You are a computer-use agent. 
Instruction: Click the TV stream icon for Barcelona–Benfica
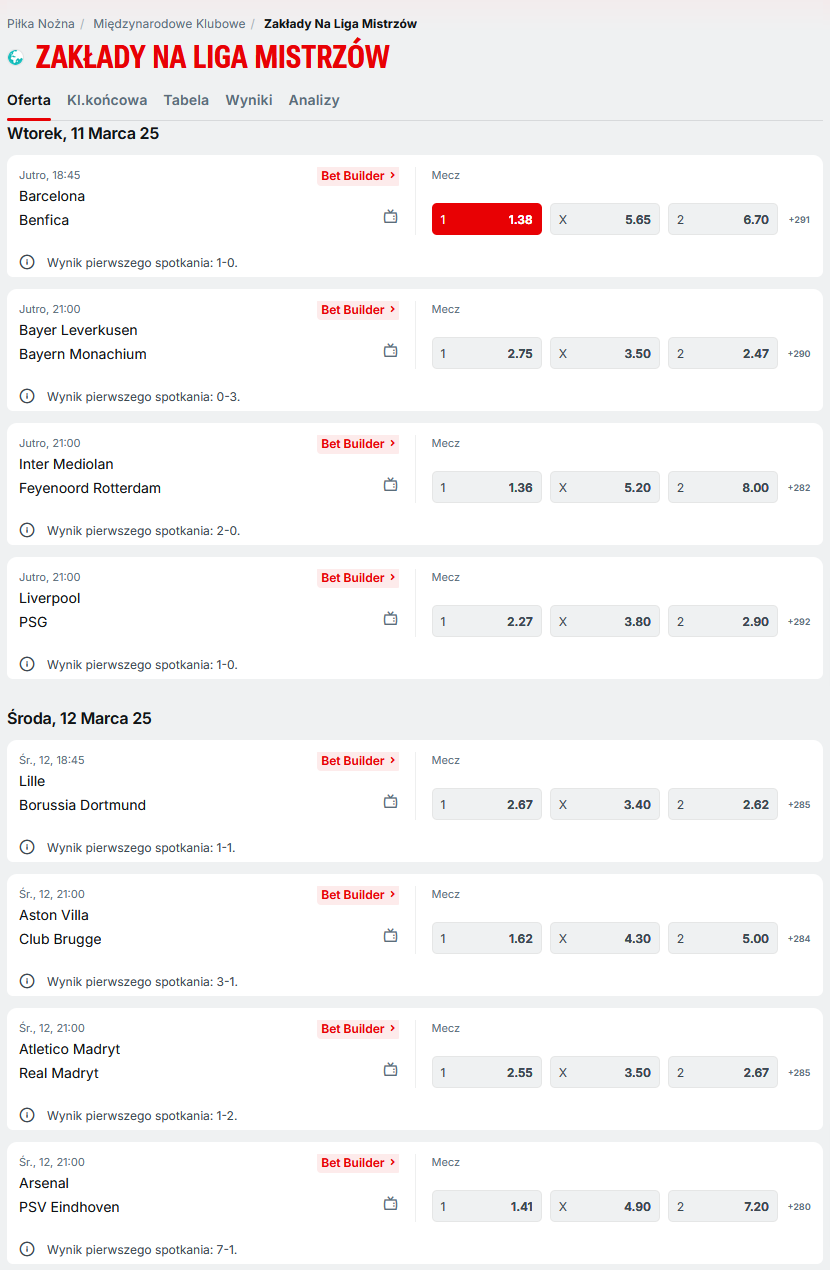[391, 216]
